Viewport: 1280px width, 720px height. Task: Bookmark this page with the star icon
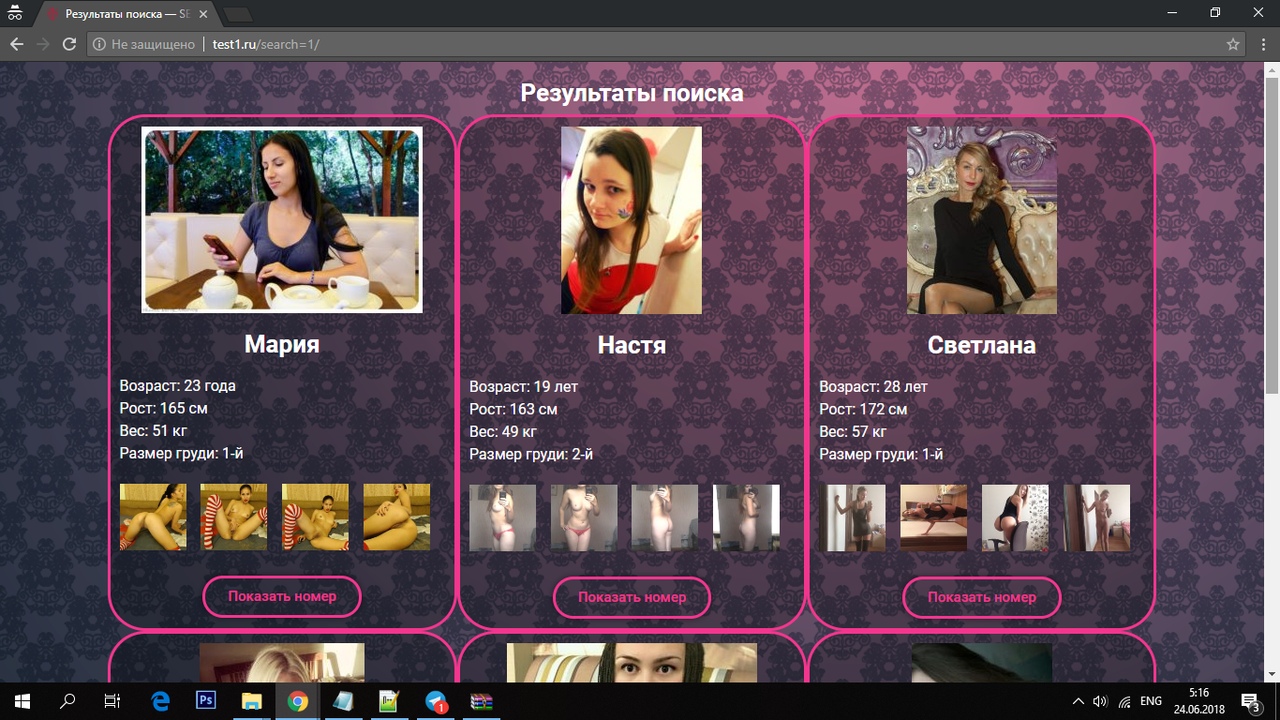pyautogui.click(x=1233, y=44)
